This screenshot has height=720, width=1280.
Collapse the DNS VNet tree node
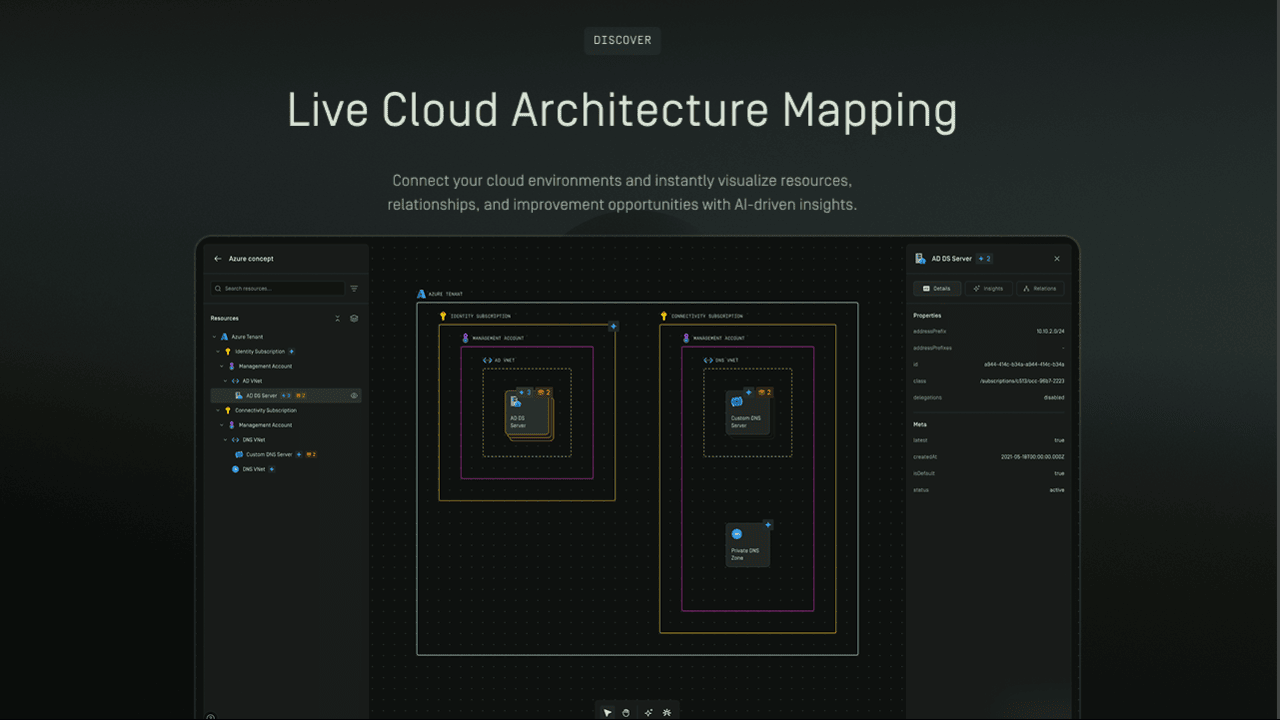click(x=226, y=440)
